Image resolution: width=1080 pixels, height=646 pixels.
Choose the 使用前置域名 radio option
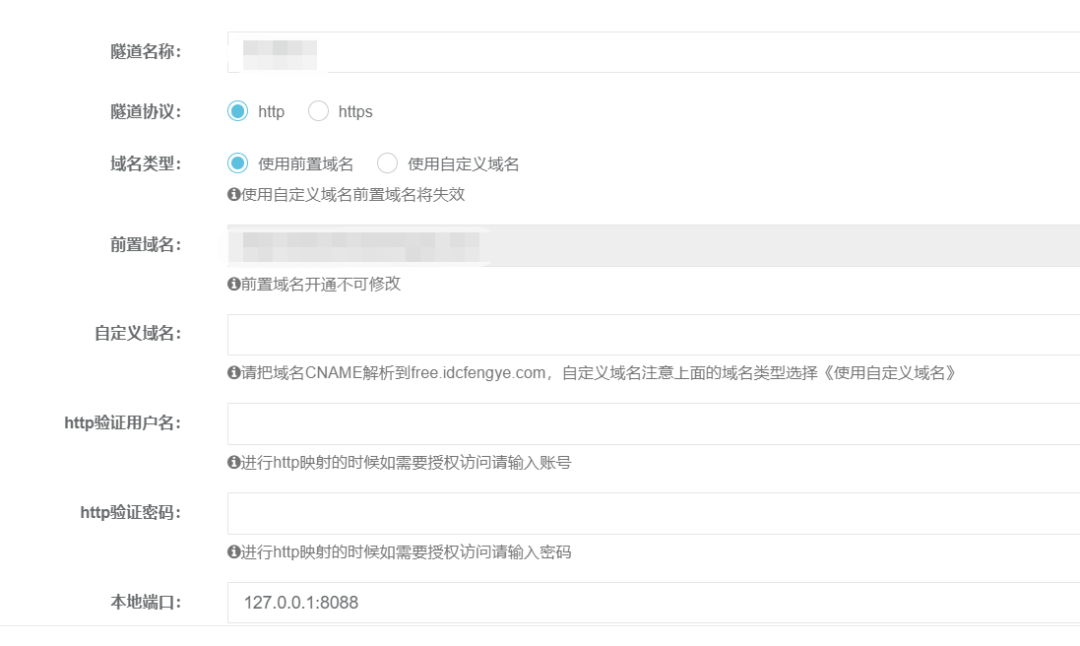point(237,164)
